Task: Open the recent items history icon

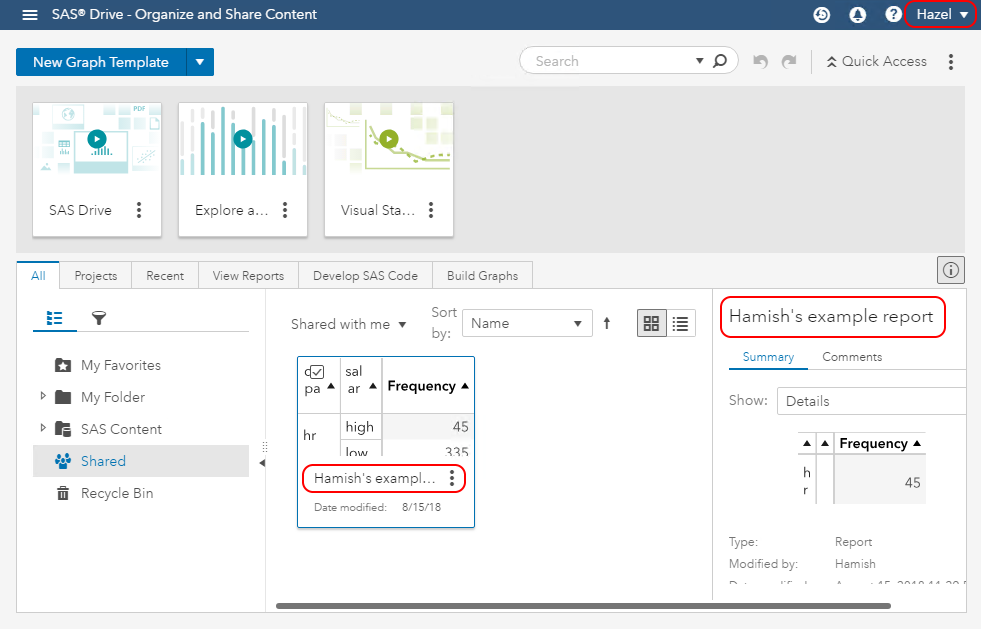Action: (x=822, y=15)
